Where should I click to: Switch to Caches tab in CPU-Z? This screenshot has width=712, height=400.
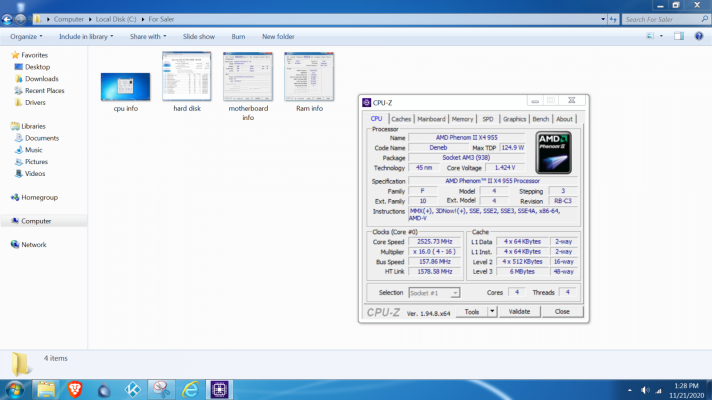(x=401, y=119)
